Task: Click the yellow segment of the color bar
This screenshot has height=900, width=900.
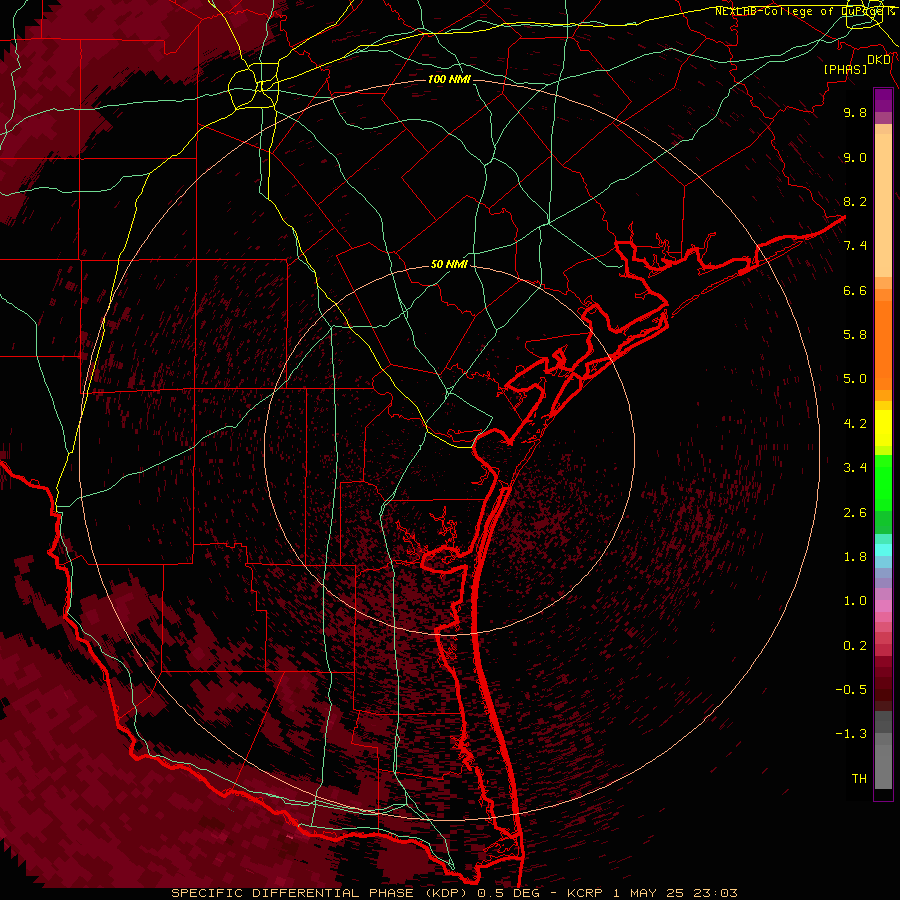Action: click(883, 428)
